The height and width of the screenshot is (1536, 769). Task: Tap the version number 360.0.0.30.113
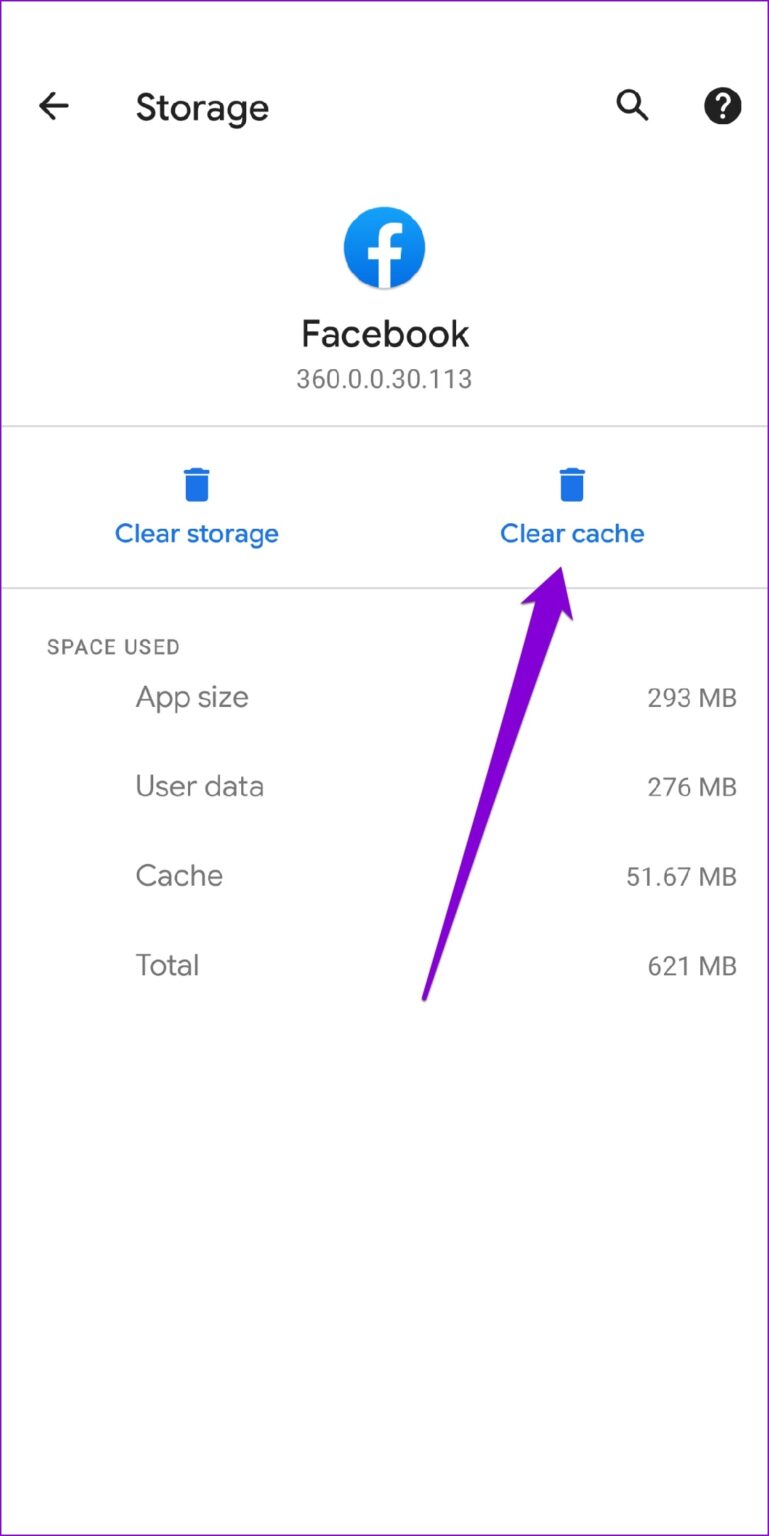pyautogui.click(x=384, y=380)
